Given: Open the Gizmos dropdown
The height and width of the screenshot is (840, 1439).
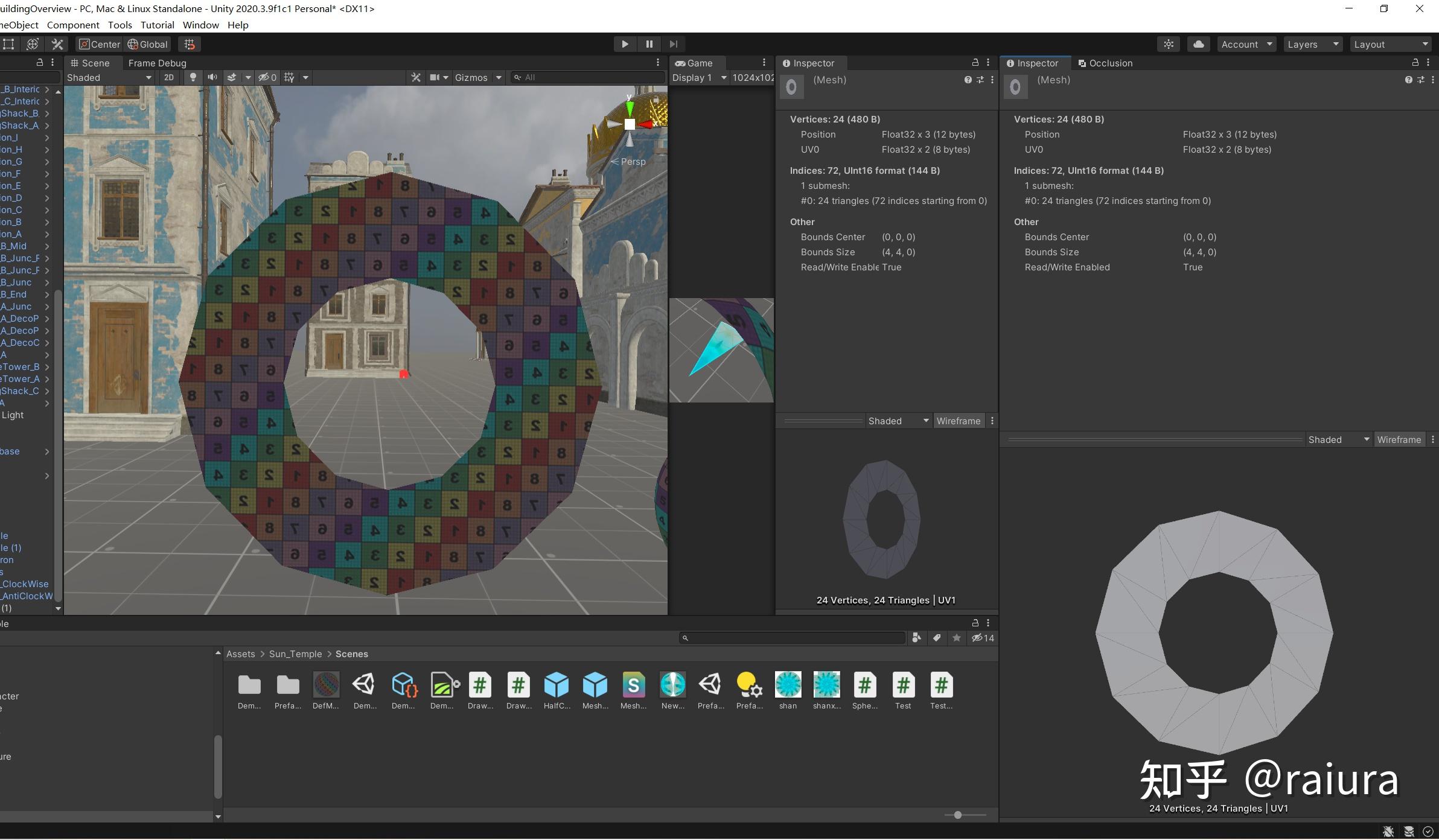Looking at the screenshot, I should [x=477, y=77].
